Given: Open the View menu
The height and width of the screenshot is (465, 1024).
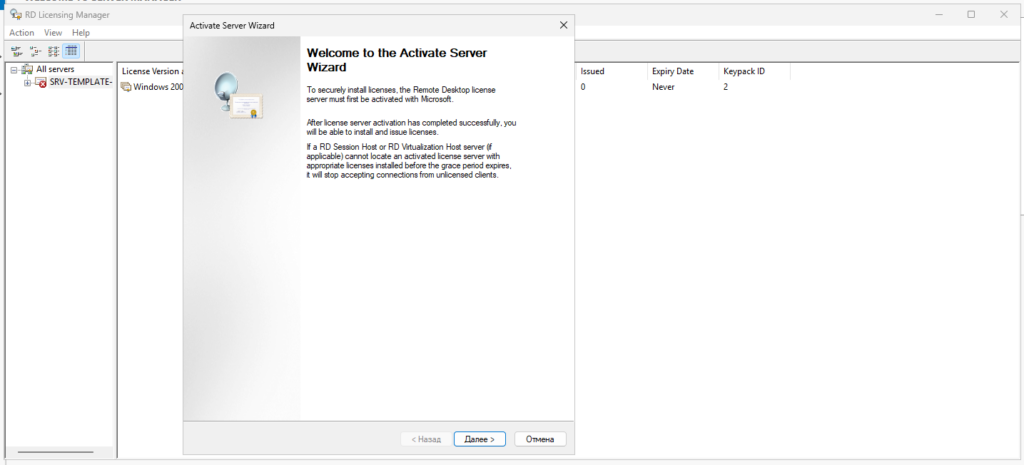Looking at the screenshot, I should pyautogui.click(x=53, y=33).
